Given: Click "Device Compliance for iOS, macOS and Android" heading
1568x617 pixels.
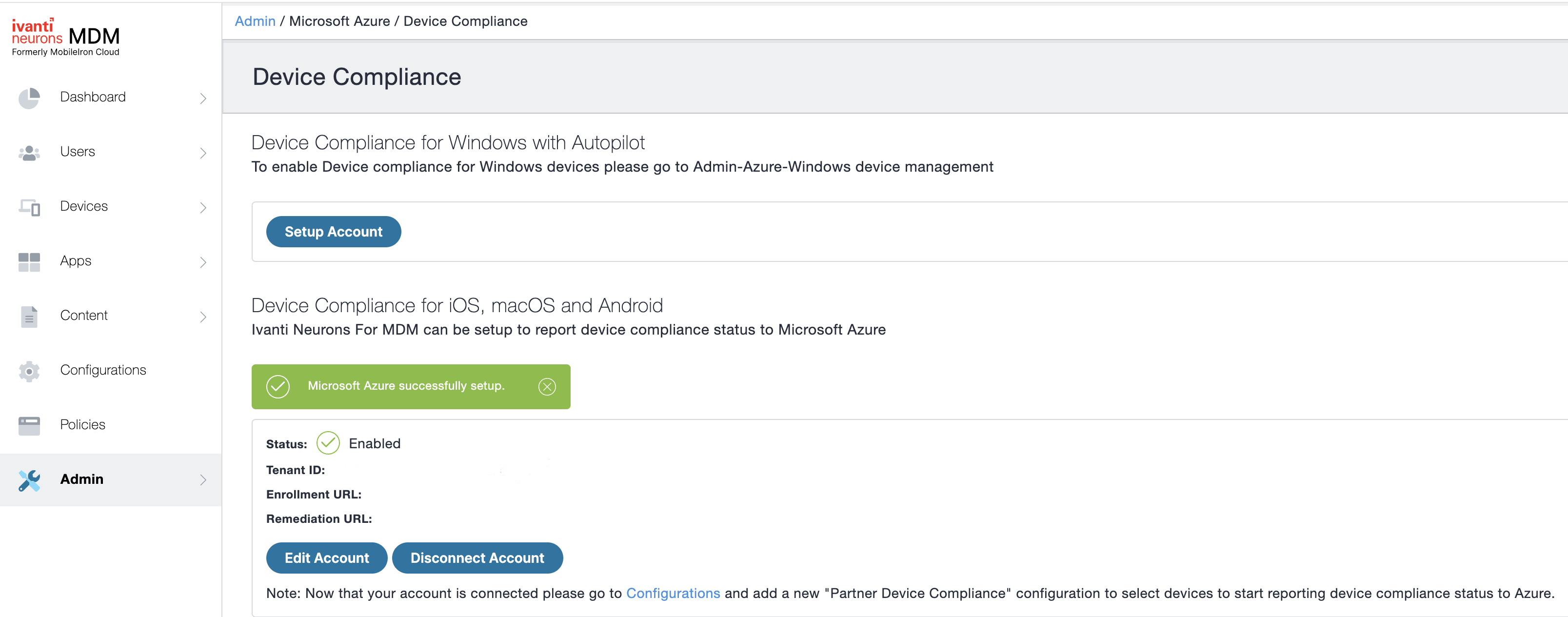Looking at the screenshot, I should [457, 305].
